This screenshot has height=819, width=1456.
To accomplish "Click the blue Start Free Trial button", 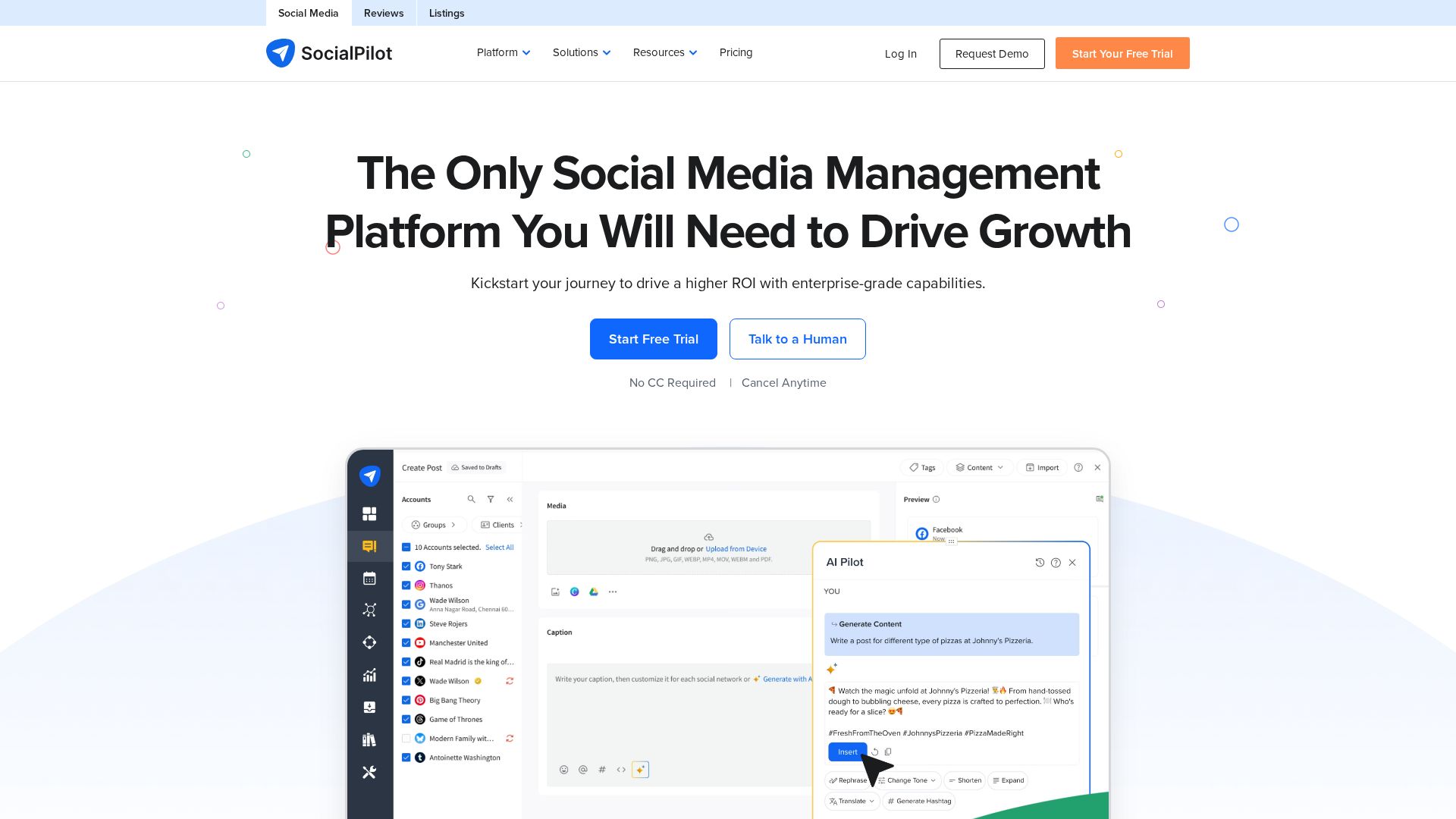I will point(654,339).
